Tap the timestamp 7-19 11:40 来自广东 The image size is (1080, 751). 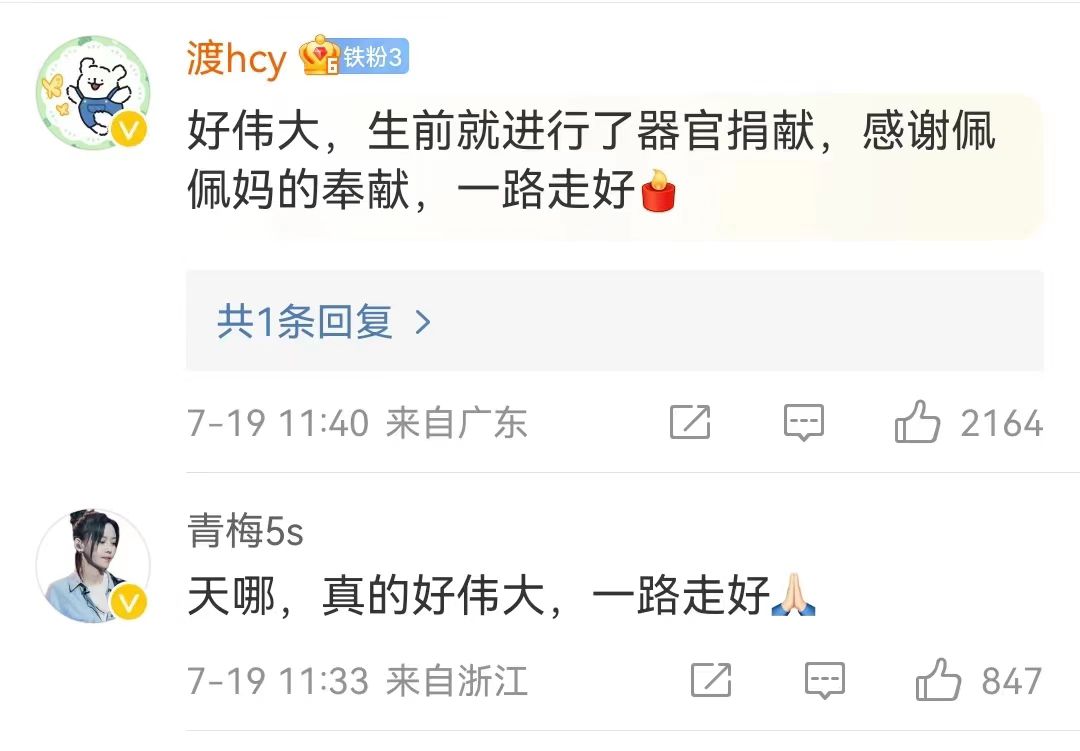(x=357, y=422)
